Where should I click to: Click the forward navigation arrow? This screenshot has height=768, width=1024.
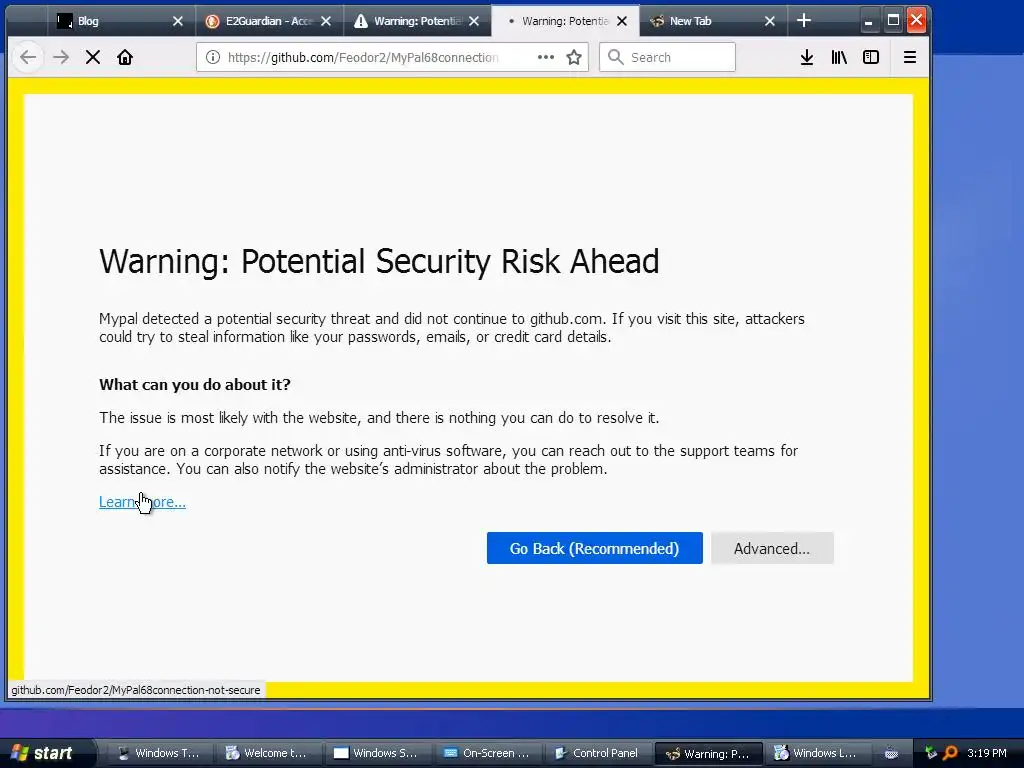61,57
